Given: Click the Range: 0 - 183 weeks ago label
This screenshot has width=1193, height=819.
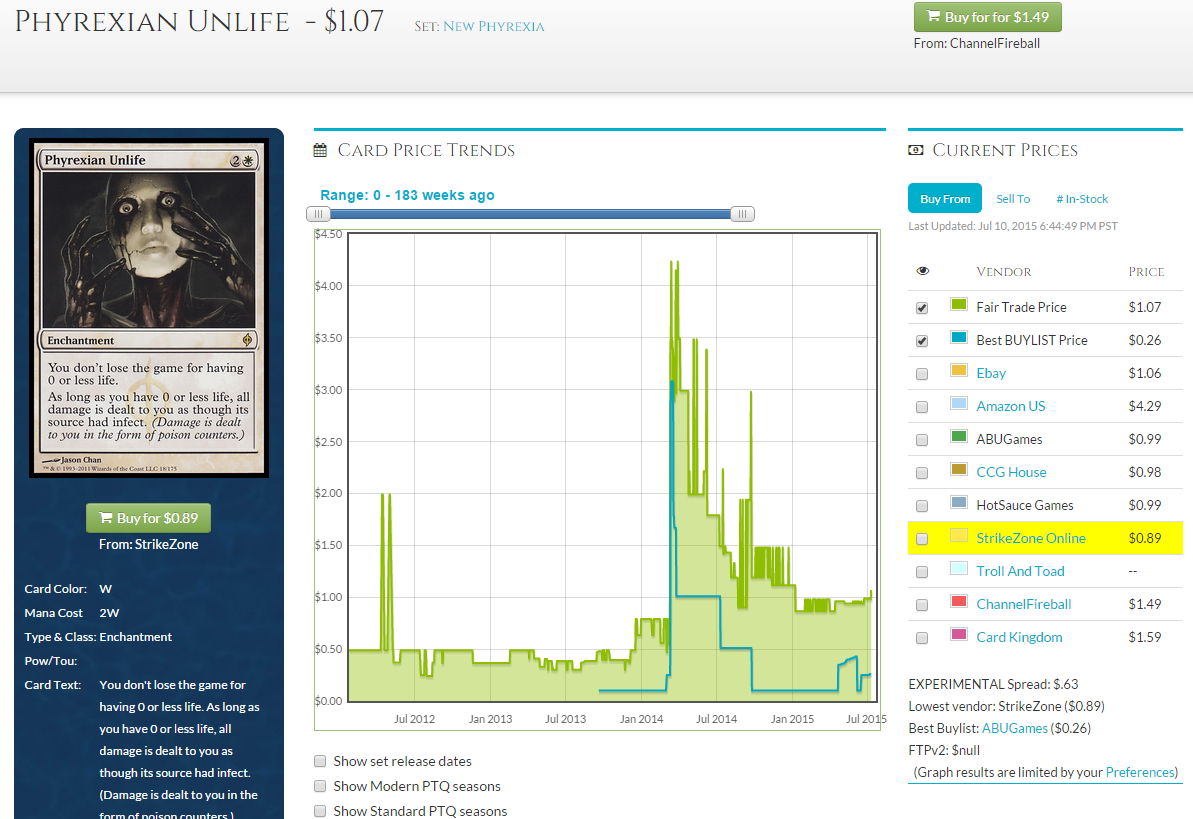Looking at the screenshot, I should pyautogui.click(x=407, y=196).
